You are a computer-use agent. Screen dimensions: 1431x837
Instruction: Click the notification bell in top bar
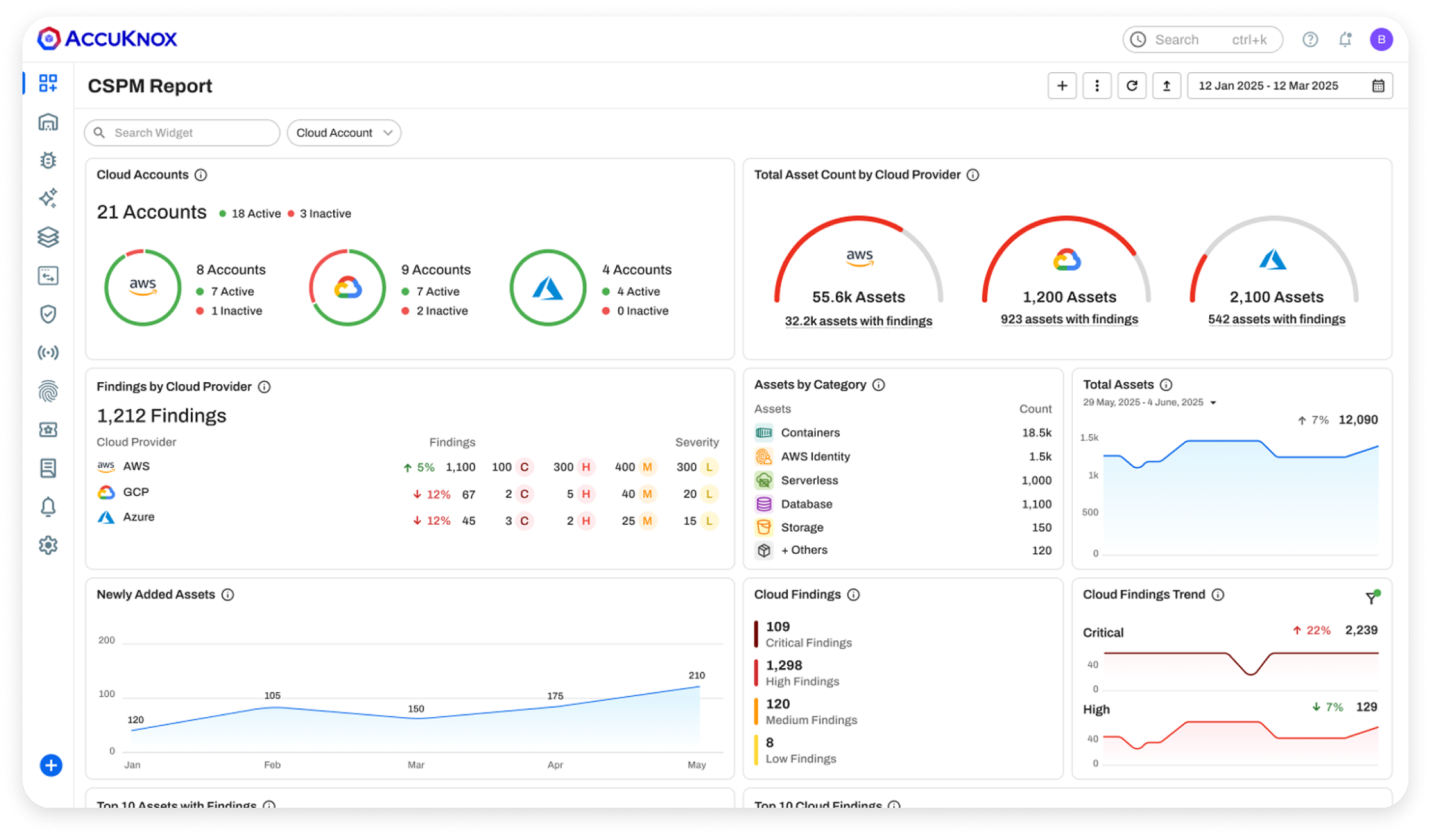pyautogui.click(x=1345, y=40)
